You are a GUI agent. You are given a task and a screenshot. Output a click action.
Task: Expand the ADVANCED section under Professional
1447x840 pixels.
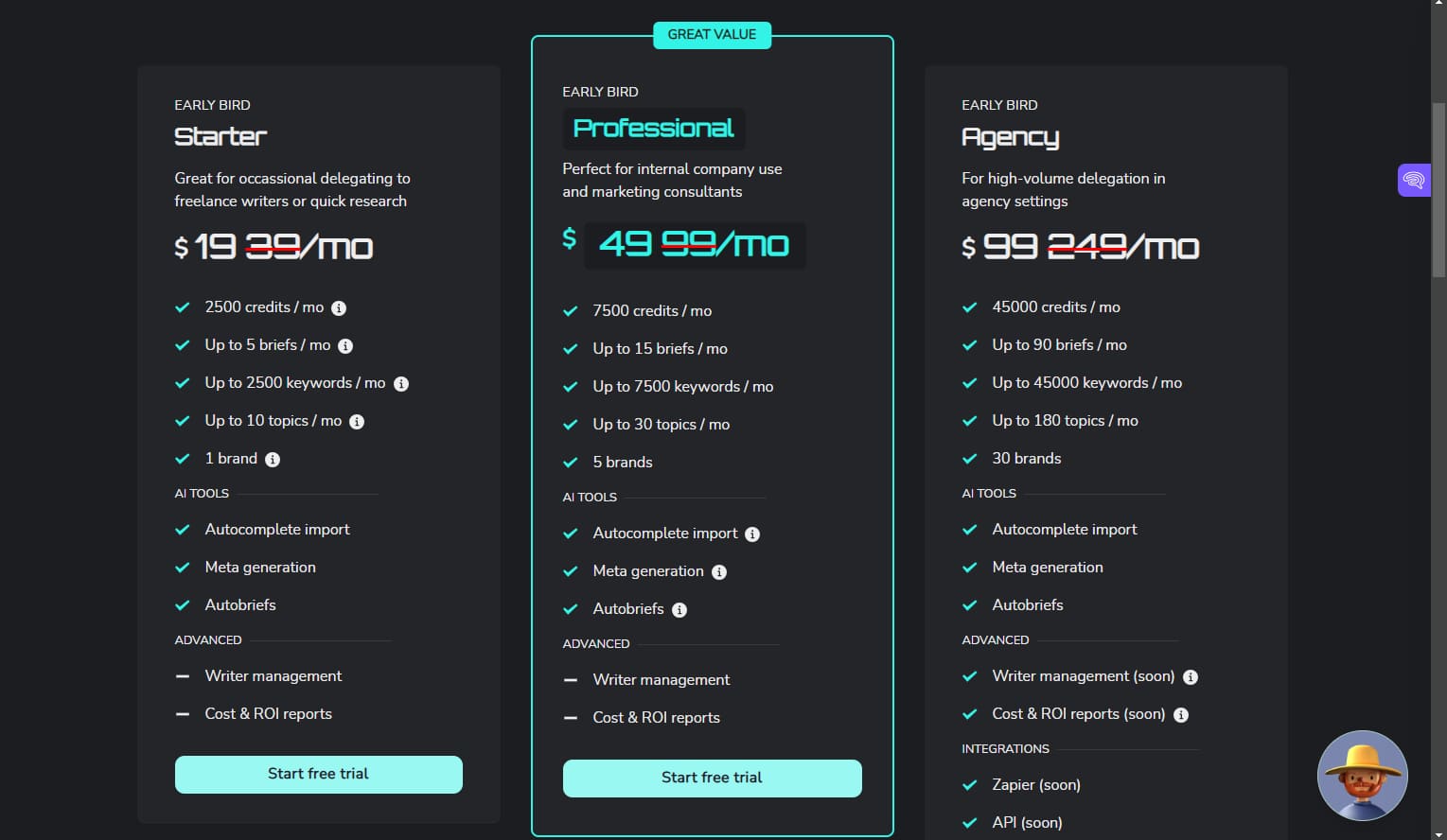click(x=596, y=643)
